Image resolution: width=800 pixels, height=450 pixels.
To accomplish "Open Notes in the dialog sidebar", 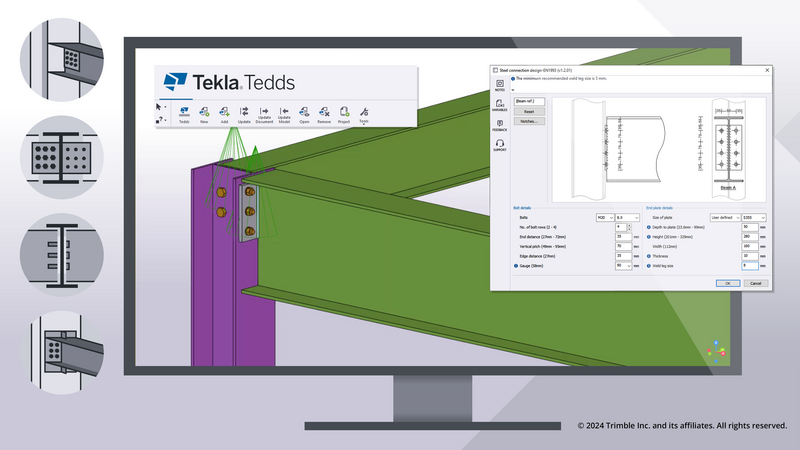I will (x=500, y=85).
